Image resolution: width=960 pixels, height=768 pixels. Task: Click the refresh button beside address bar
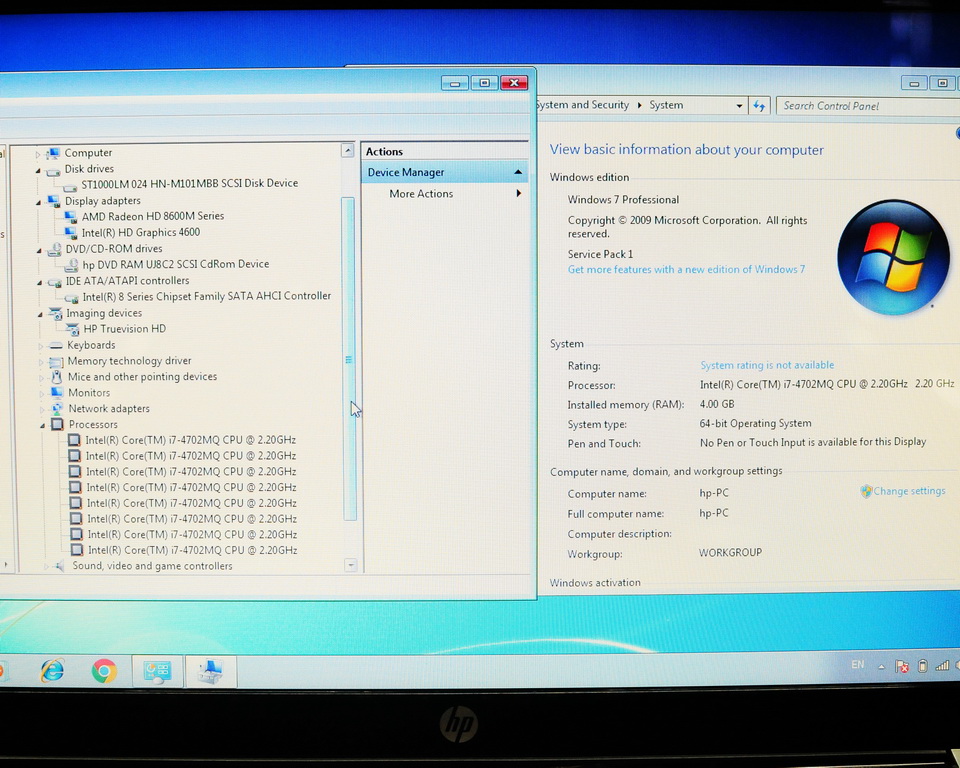(760, 106)
